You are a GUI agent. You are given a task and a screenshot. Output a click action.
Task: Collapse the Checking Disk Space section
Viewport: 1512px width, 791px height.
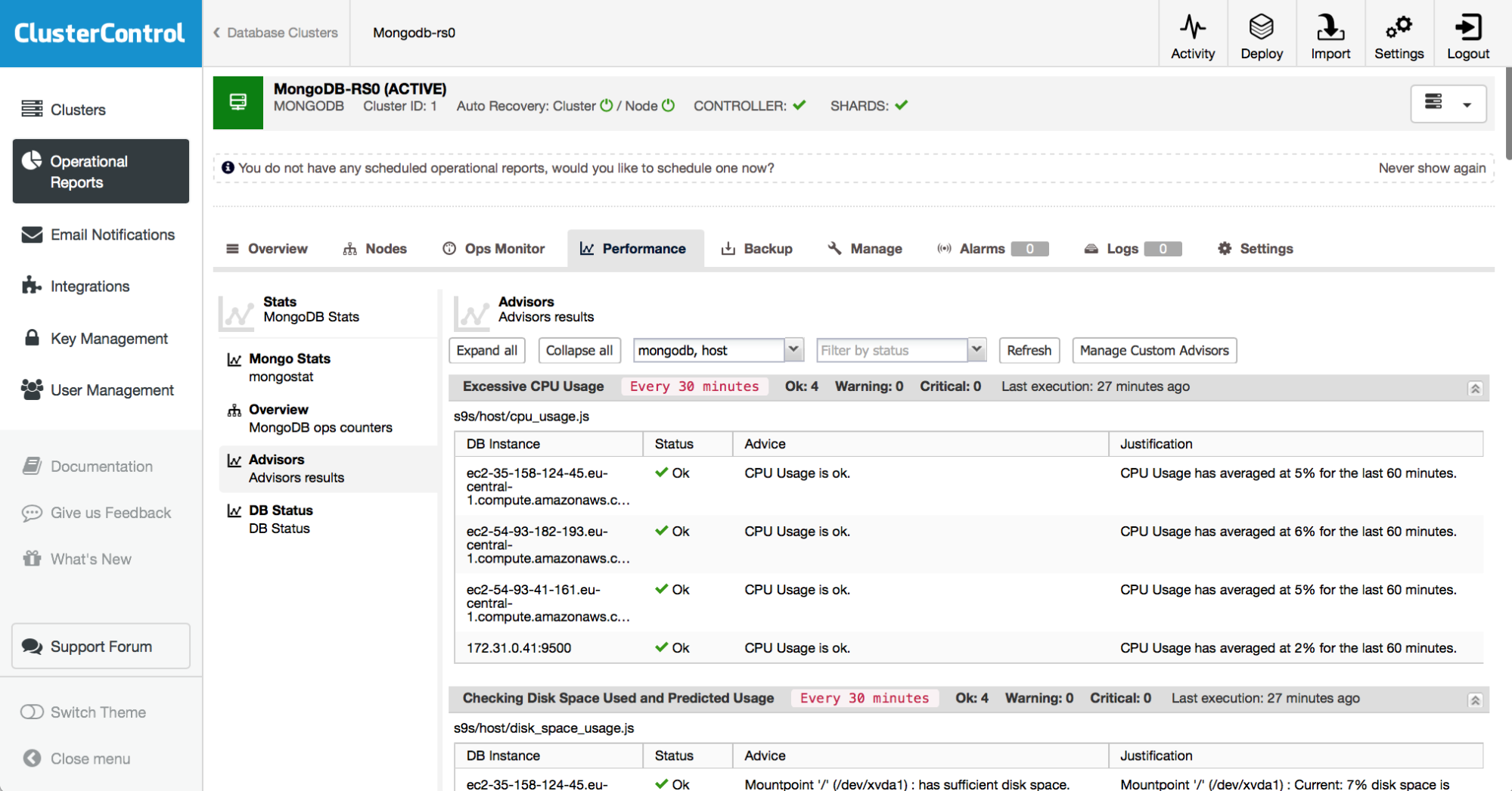coord(1475,699)
